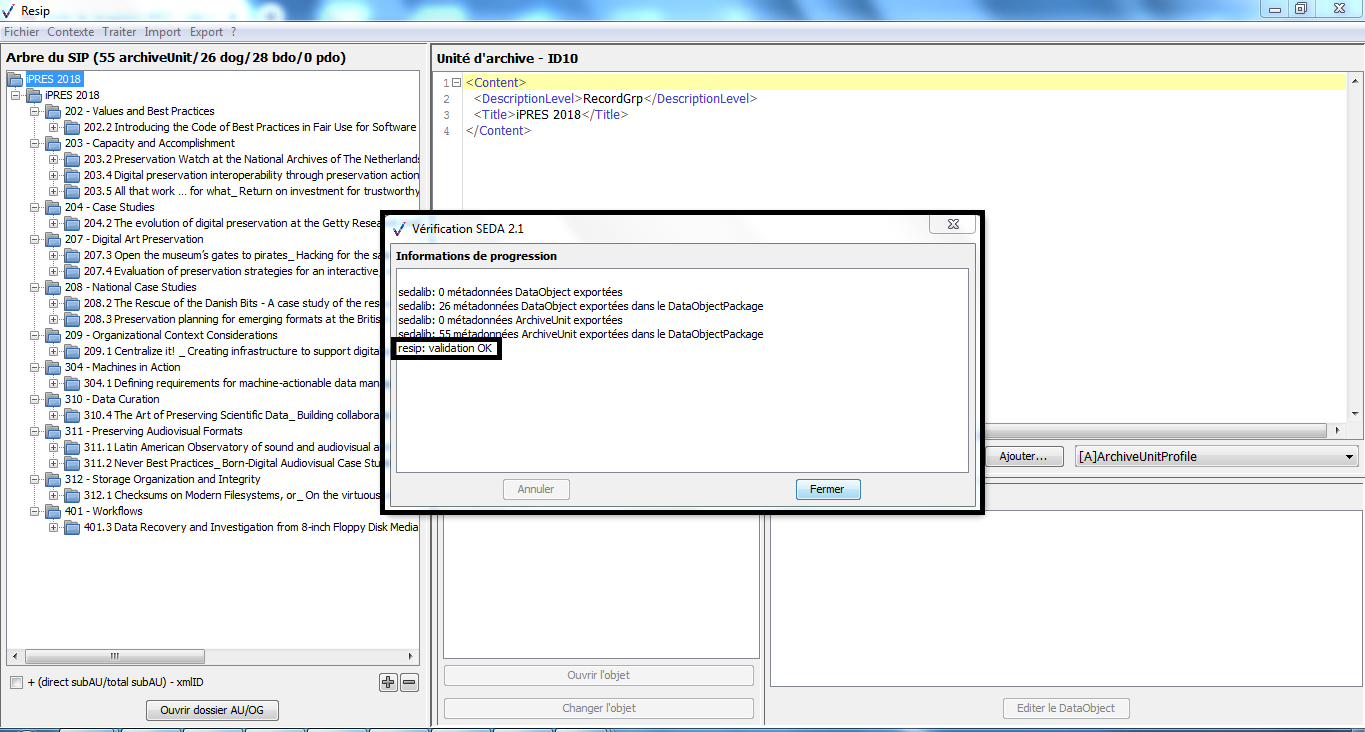This screenshot has width=1365, height=732.
Task: Click the Ouvrir dossier AU/OG button
Action: tap(212, 710)
